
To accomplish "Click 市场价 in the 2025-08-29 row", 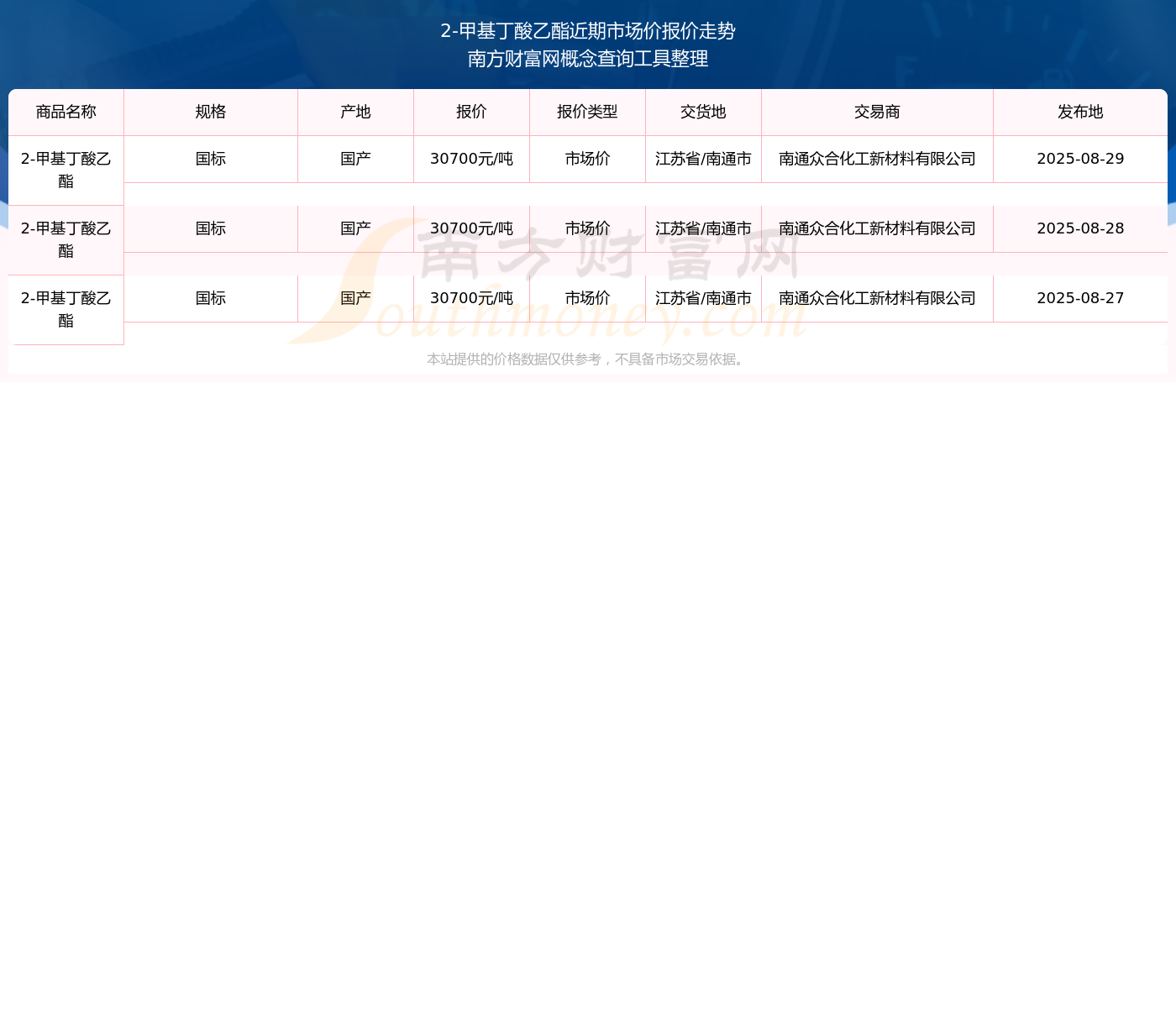I will pos(588,159).
